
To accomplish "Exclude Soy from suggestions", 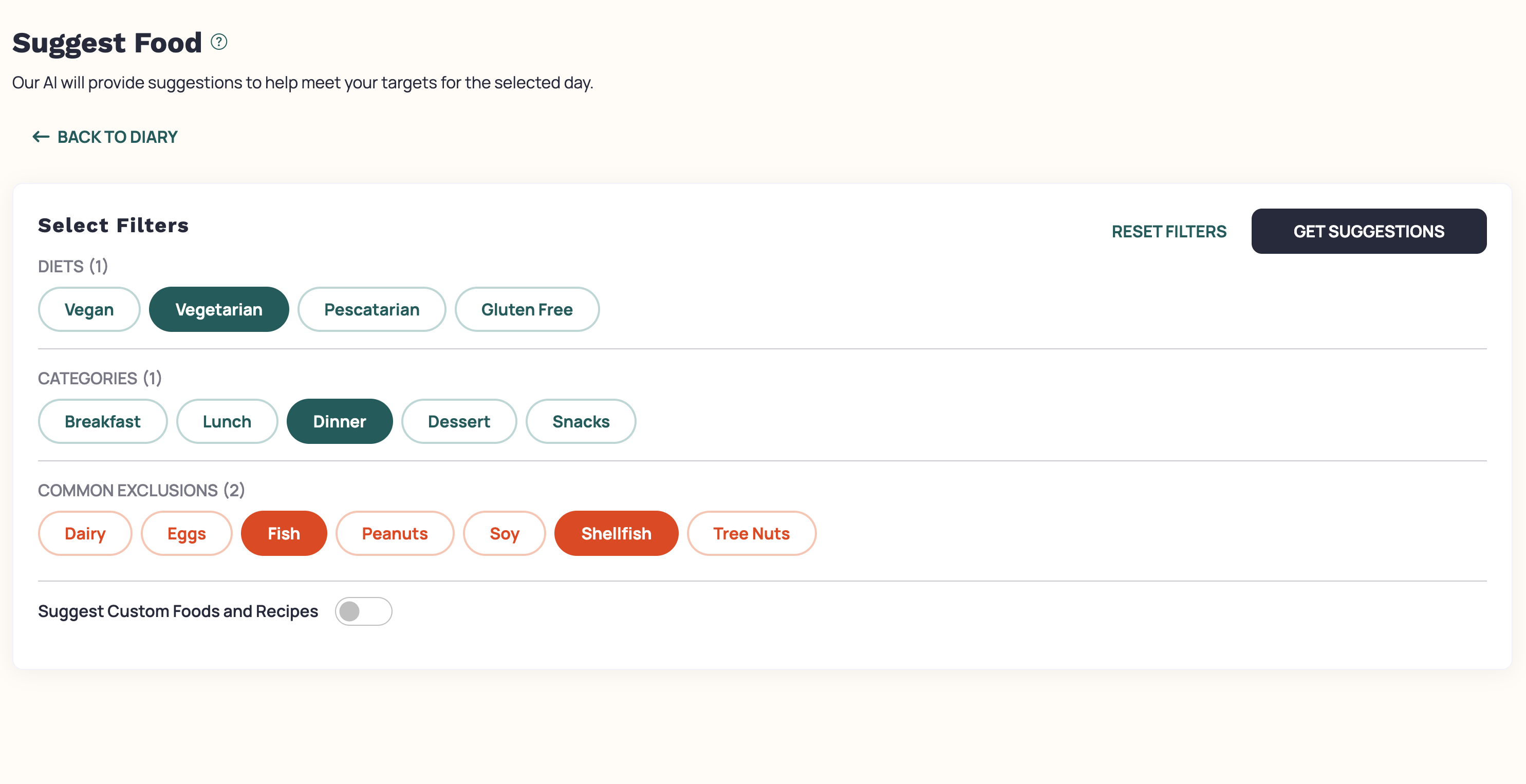I will pos(504,533).
